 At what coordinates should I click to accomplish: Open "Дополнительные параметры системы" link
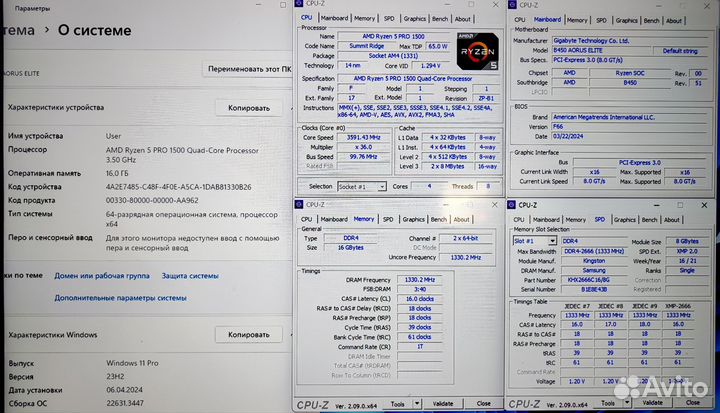(x=120, y=298)
